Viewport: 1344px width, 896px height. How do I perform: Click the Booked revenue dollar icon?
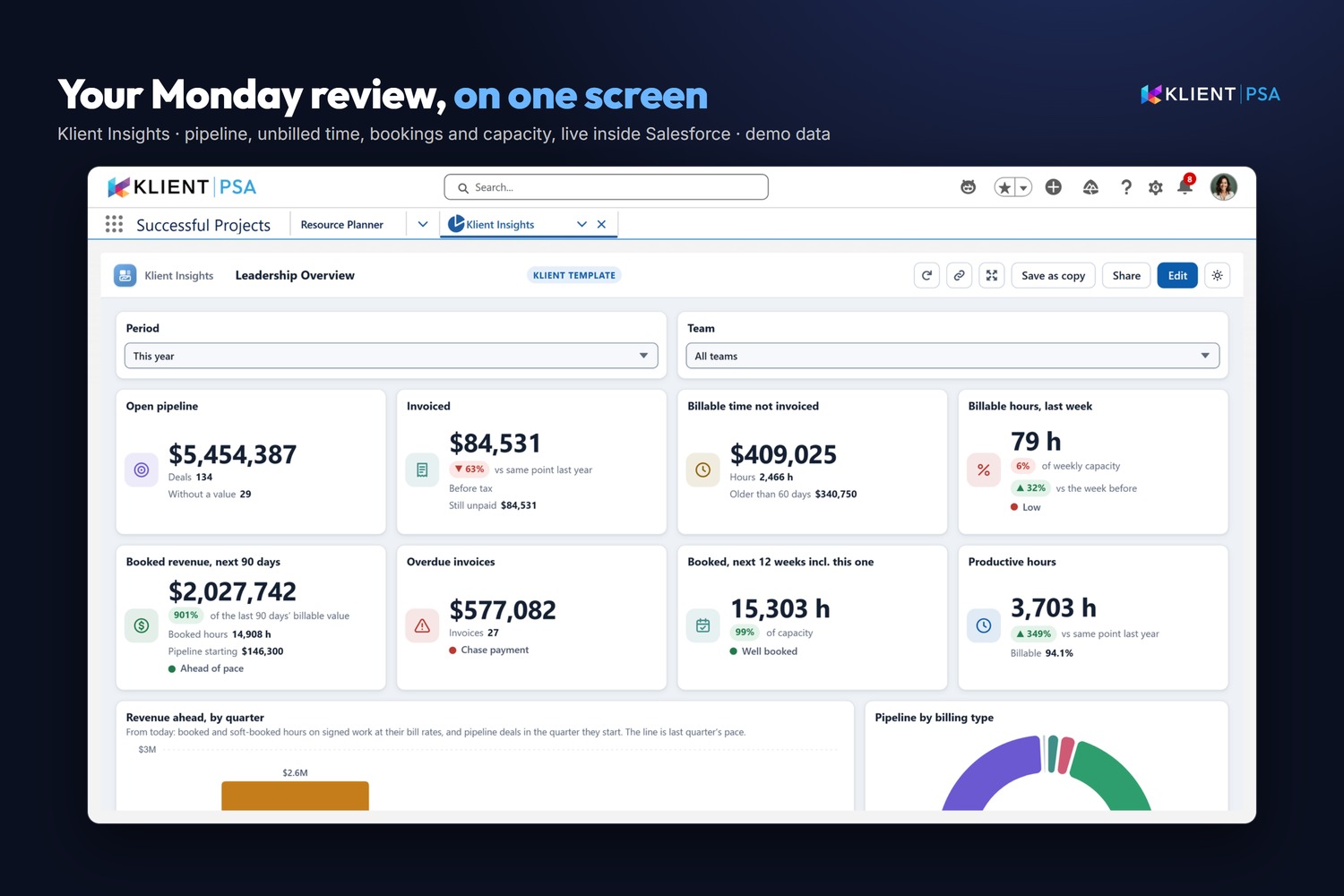(x=142, y=625)
